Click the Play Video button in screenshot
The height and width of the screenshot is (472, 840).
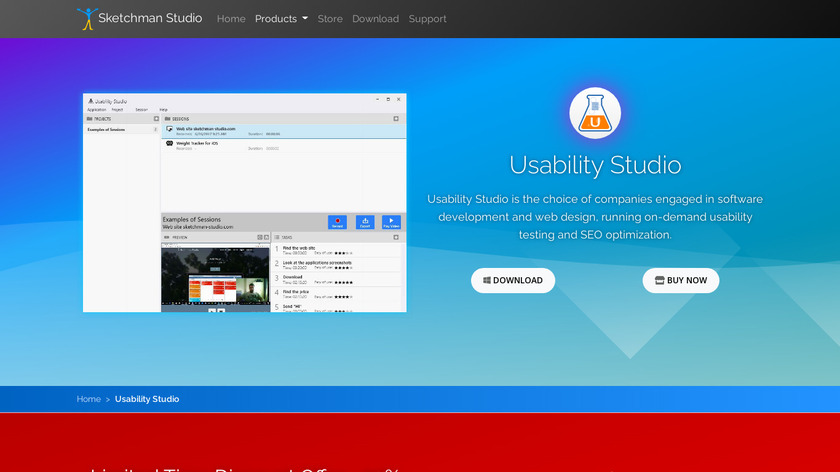click(391, 222)
